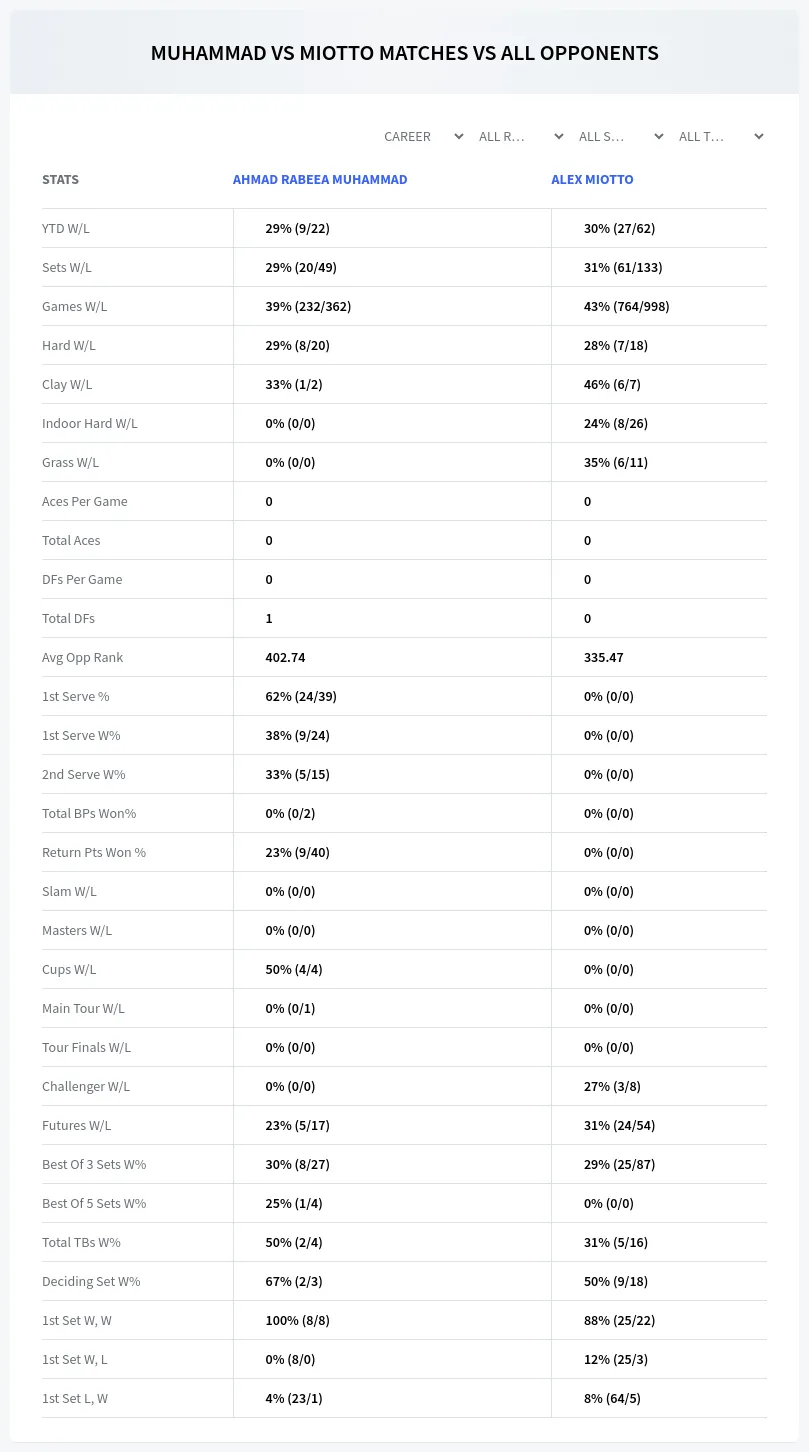
Task: Expand the ALL R... filter dropdown
Action: click(520, 136)
